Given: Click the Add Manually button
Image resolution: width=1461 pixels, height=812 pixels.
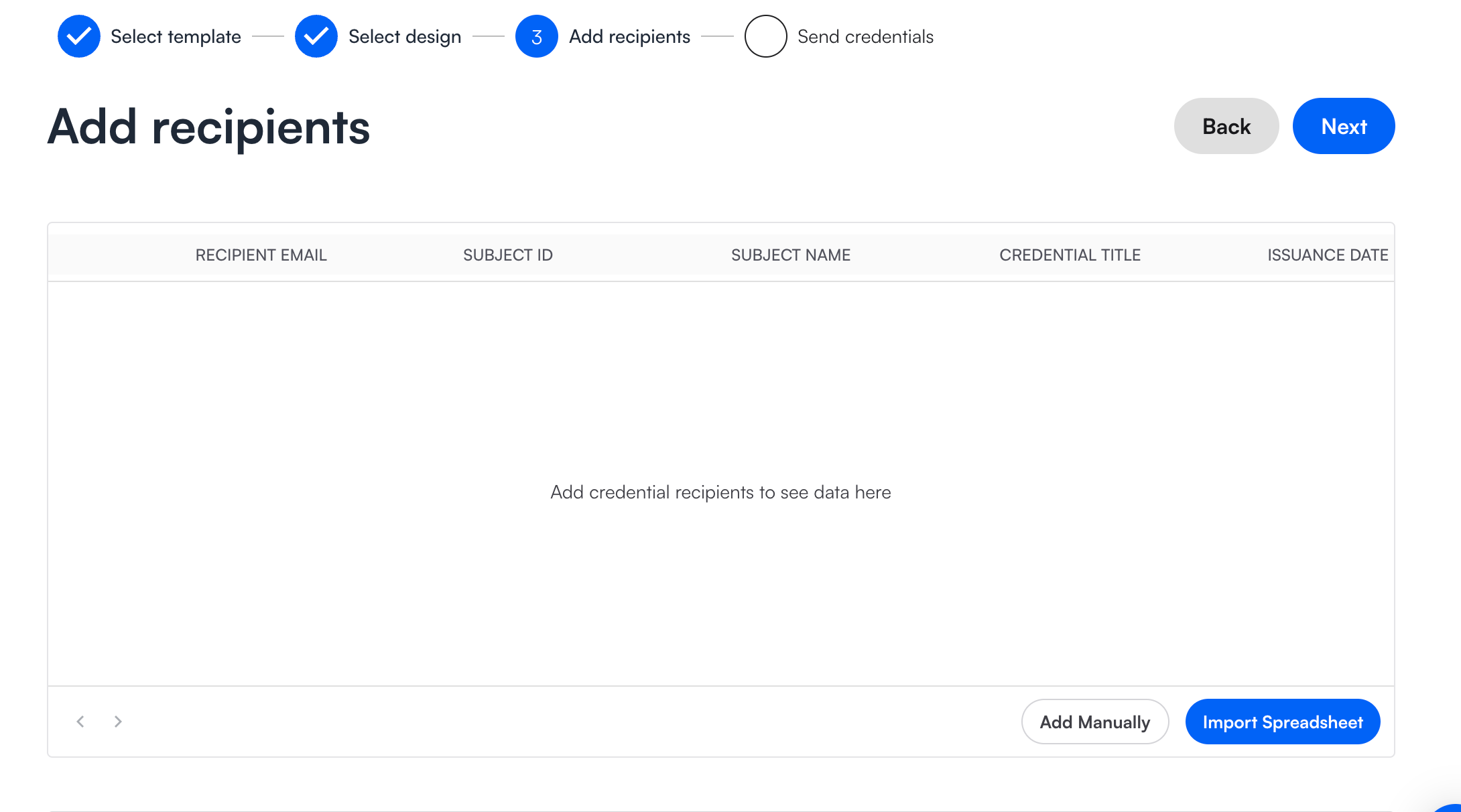Looking at the screenshot, I should (1094, 722).
